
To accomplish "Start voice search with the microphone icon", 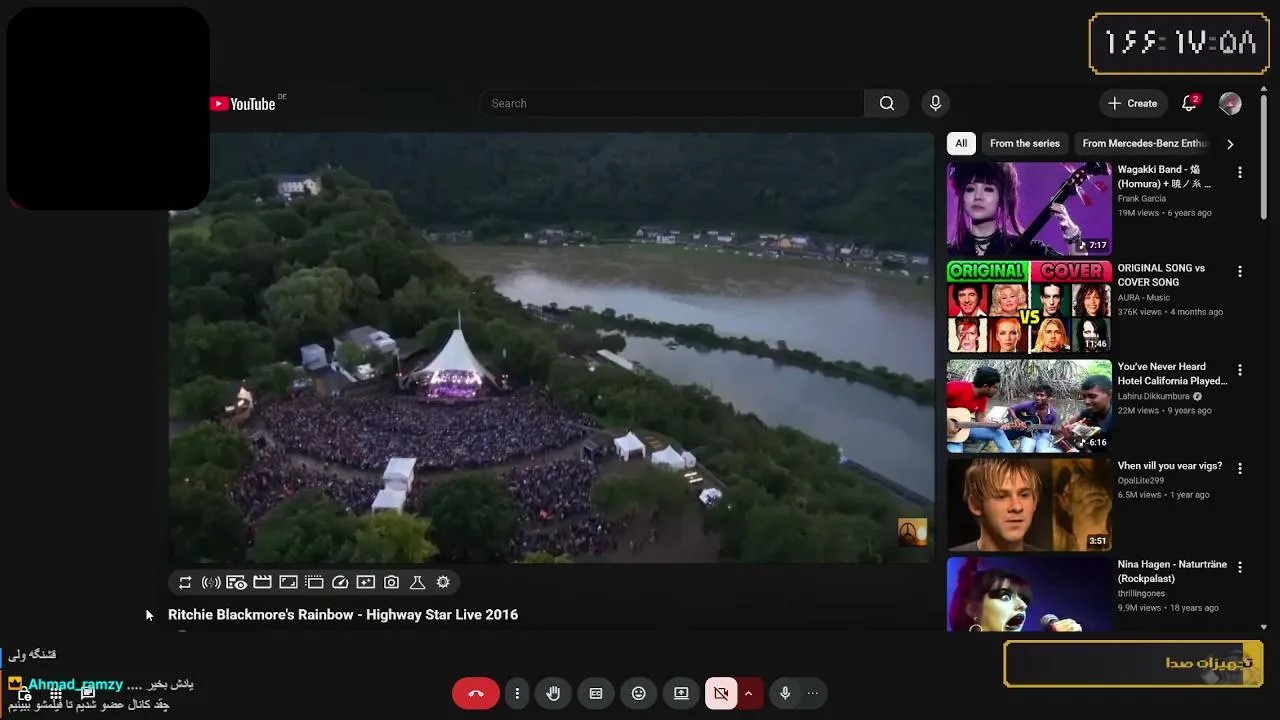I will click(935, 103).
